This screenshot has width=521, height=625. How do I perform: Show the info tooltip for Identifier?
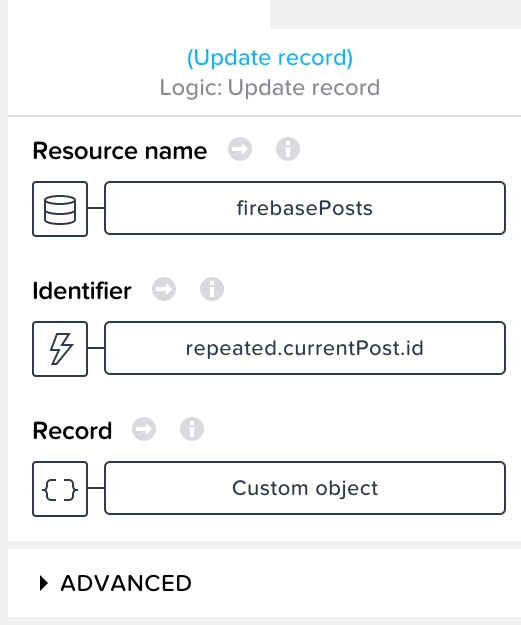click(x=212, y=289)
